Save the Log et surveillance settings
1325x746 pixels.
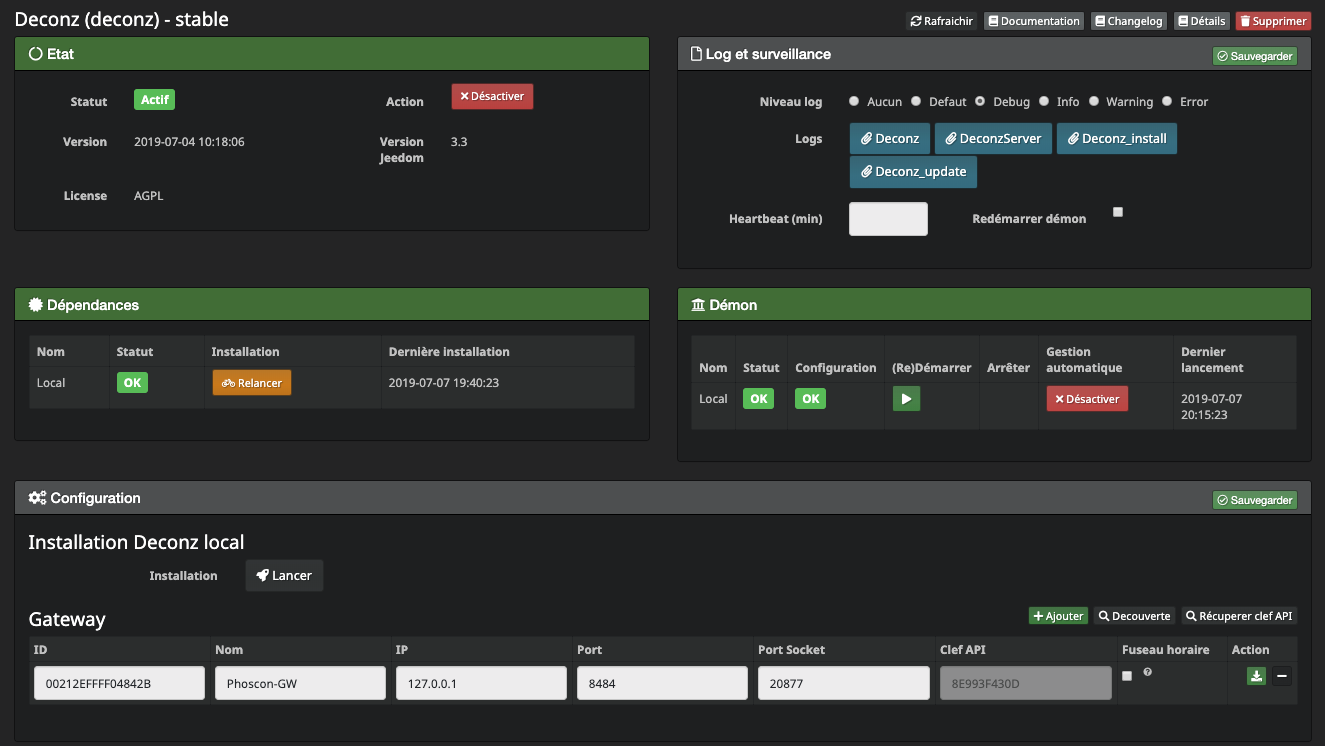tap(1255, 57)
